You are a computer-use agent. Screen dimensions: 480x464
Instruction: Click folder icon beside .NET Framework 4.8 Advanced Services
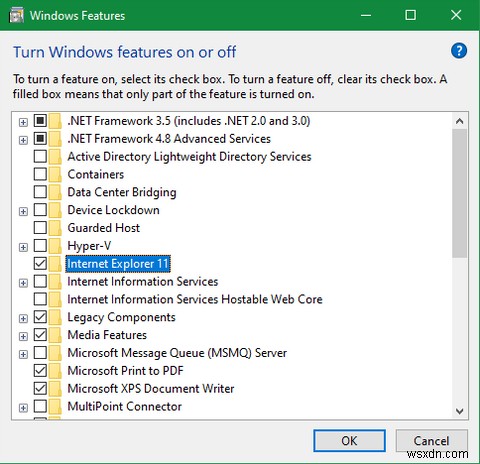coord(55,138)
